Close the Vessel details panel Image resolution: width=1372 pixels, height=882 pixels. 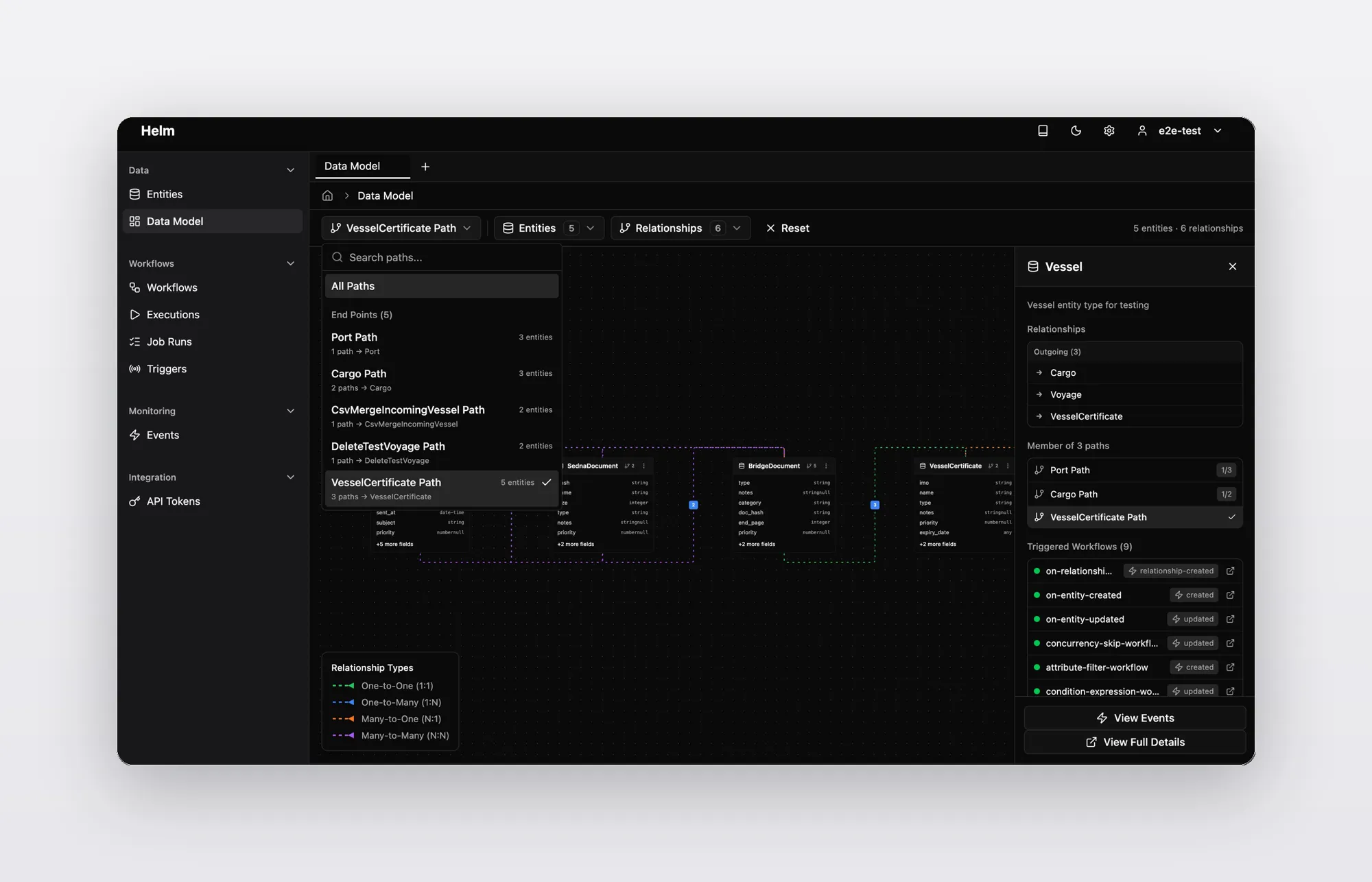pos(1233,266)
